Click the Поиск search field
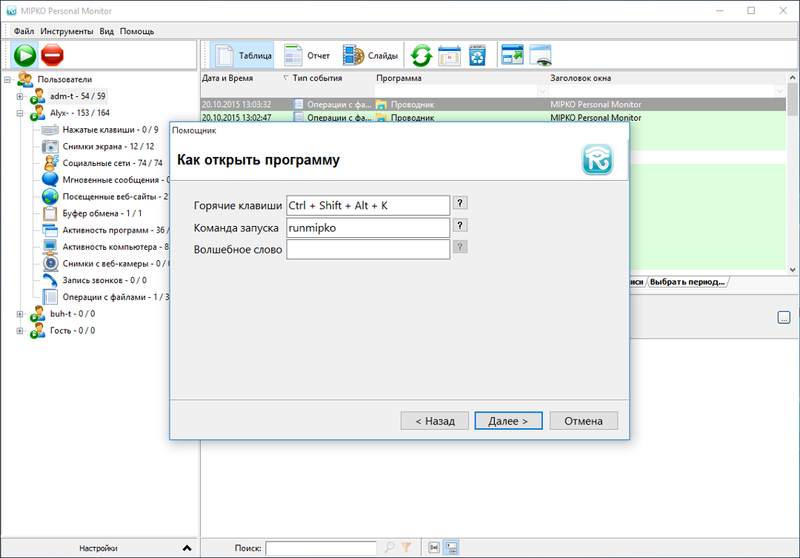The height and width of the screenshot is (558, 800). click(x=320, y=548)
